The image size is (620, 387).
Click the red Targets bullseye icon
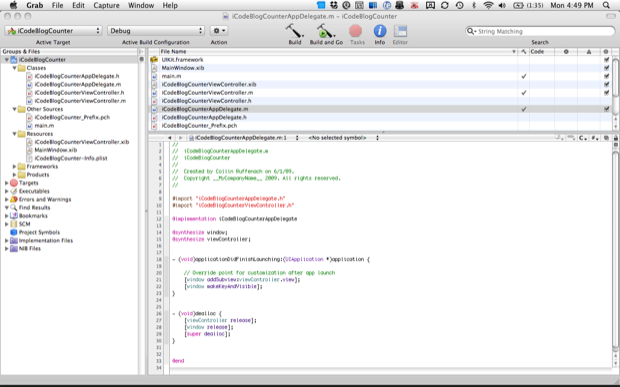pos(14,183)
